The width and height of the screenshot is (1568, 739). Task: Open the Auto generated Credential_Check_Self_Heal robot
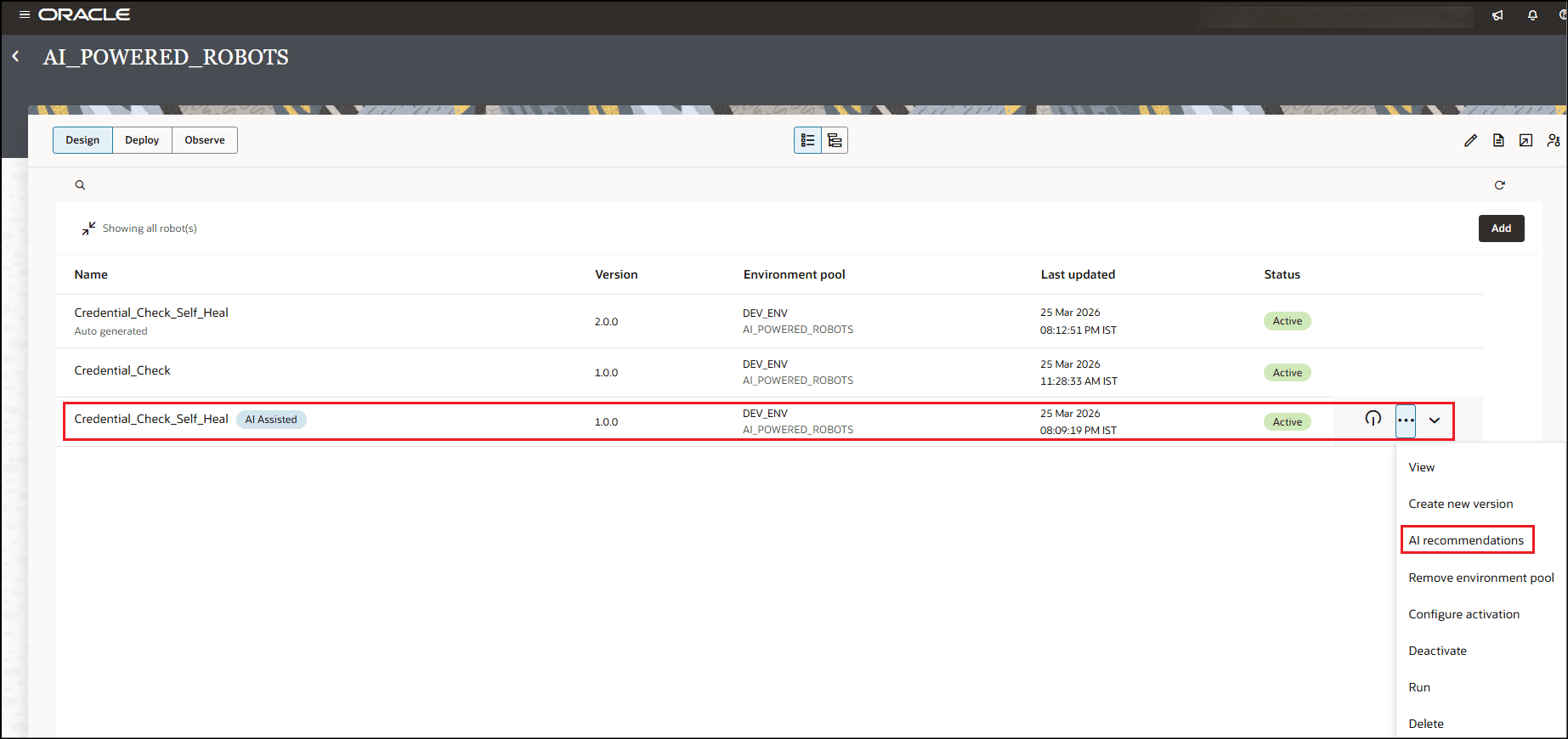pyautogui.click(x=151, y=313)
